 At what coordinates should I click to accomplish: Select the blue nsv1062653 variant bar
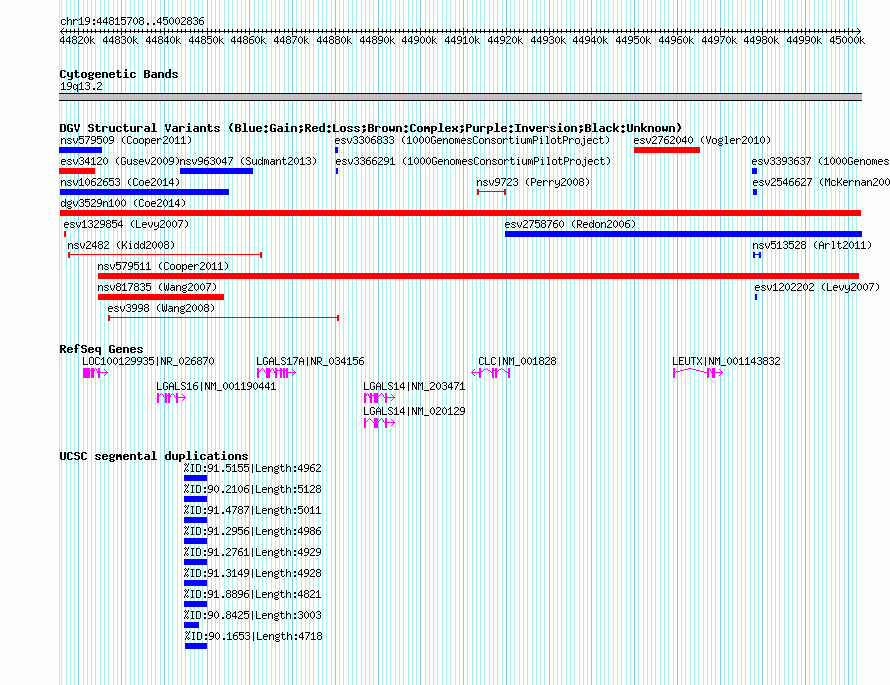(144, 192)
